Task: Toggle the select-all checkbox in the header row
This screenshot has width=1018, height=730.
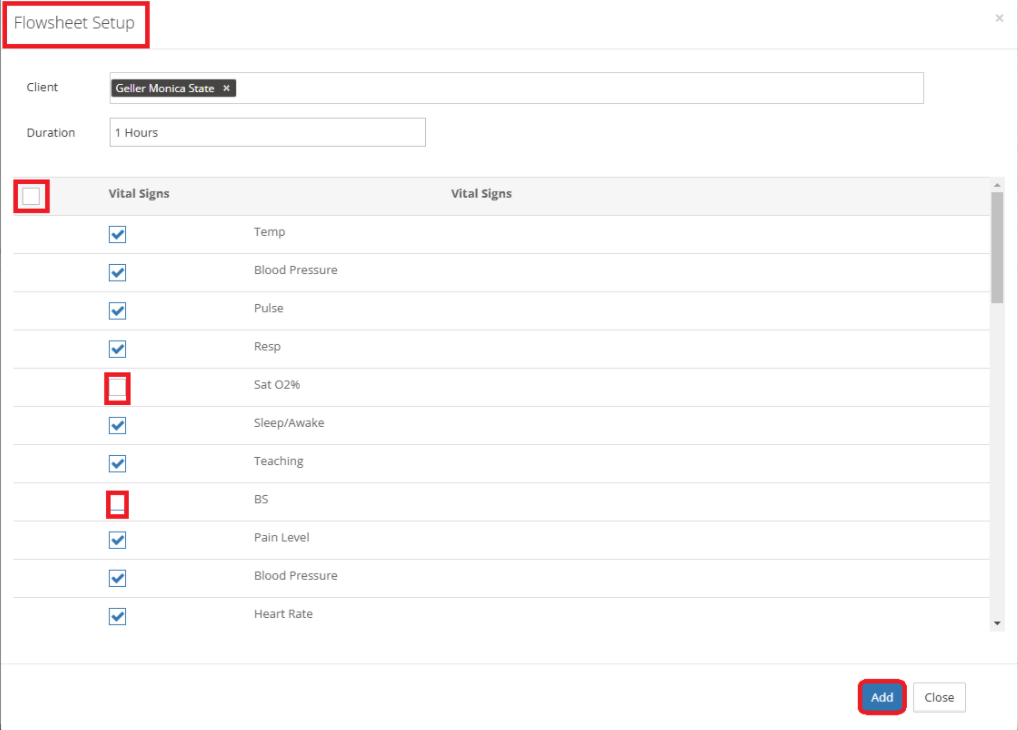Action: click(x=31, y=196)
